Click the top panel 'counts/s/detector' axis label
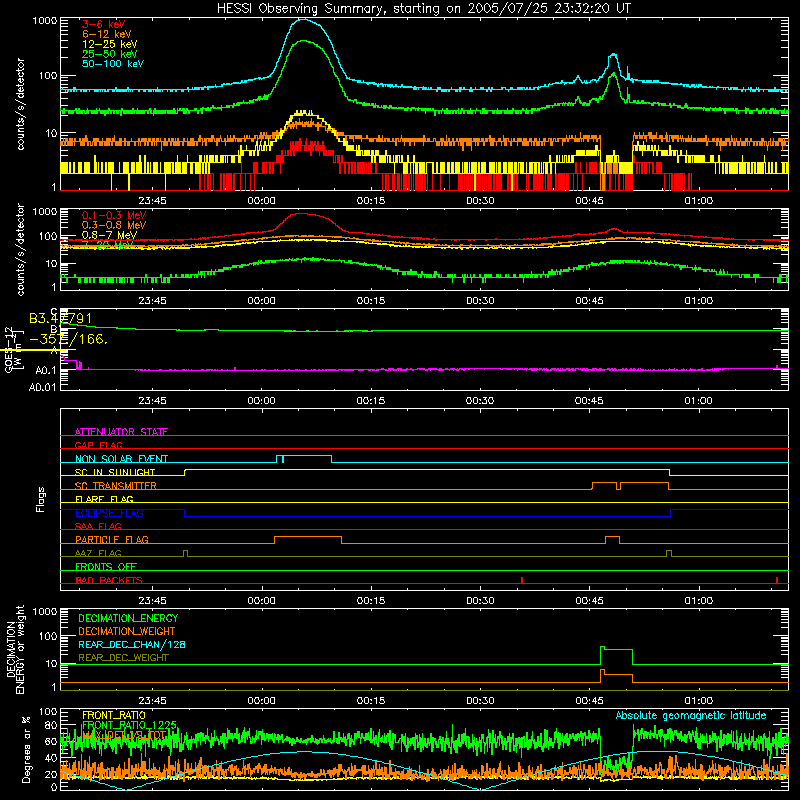This screenshot has width=800, height=800. pos(20,104)
